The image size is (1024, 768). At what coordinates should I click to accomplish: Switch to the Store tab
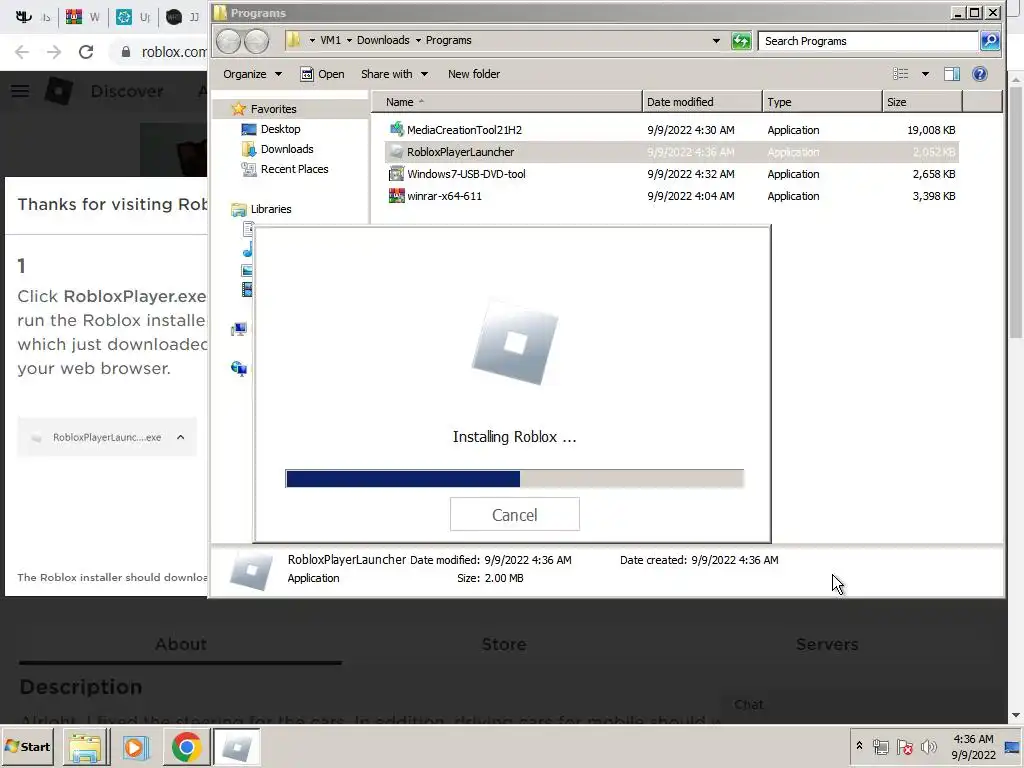click(x=504, y=645)
